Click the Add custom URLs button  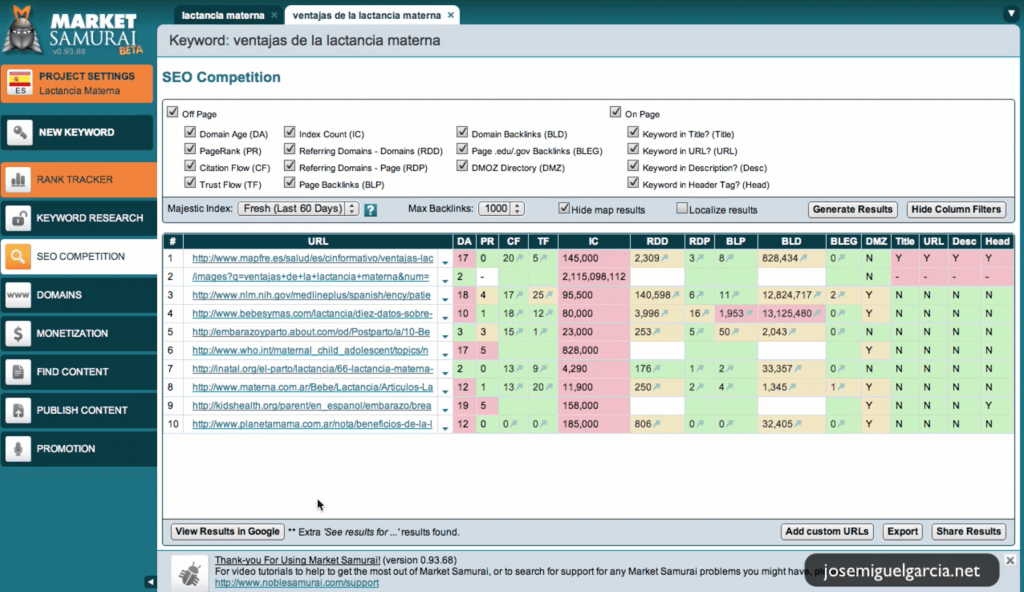tap(827, 531)
